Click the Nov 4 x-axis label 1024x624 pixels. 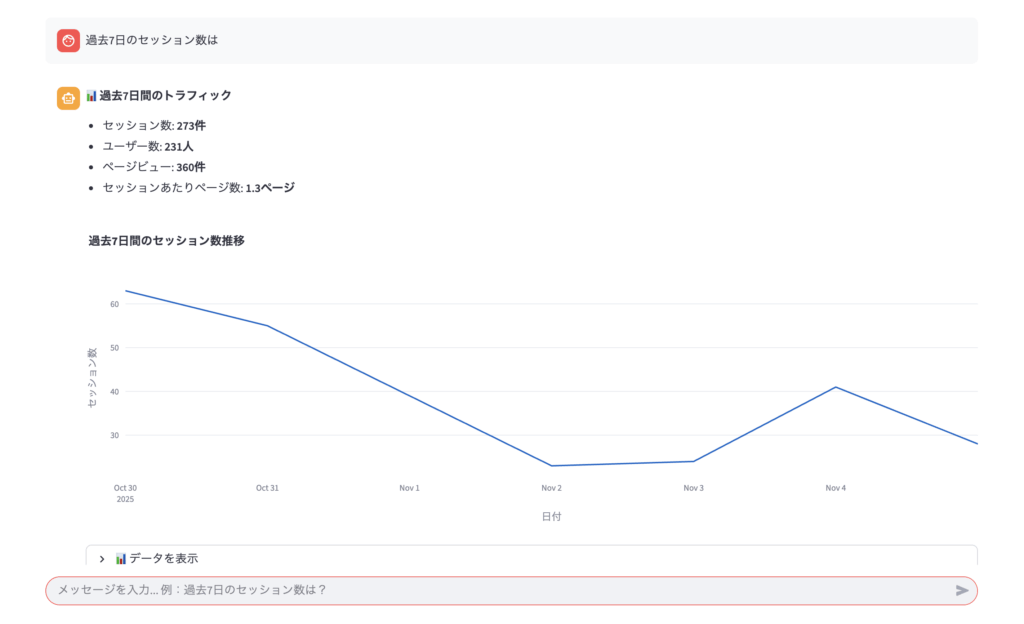(x=835, y=488)
